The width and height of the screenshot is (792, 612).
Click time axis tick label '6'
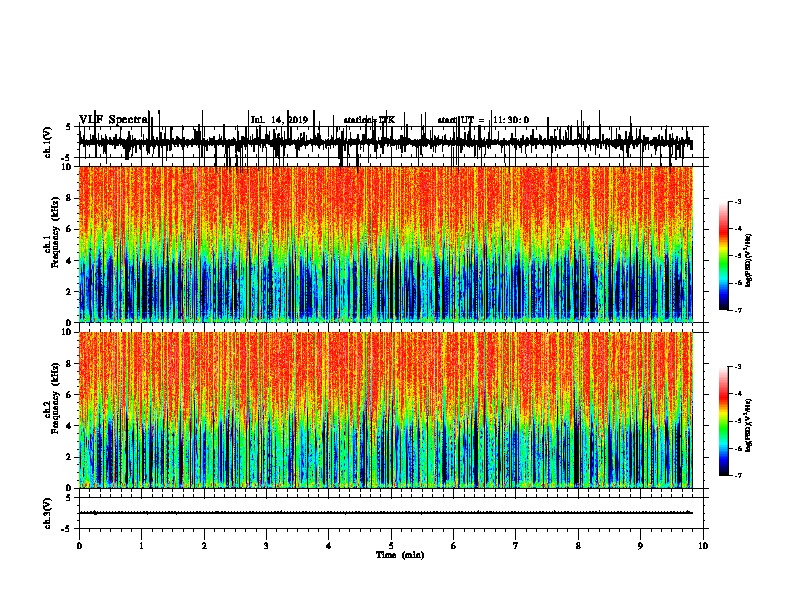(454, 546)
